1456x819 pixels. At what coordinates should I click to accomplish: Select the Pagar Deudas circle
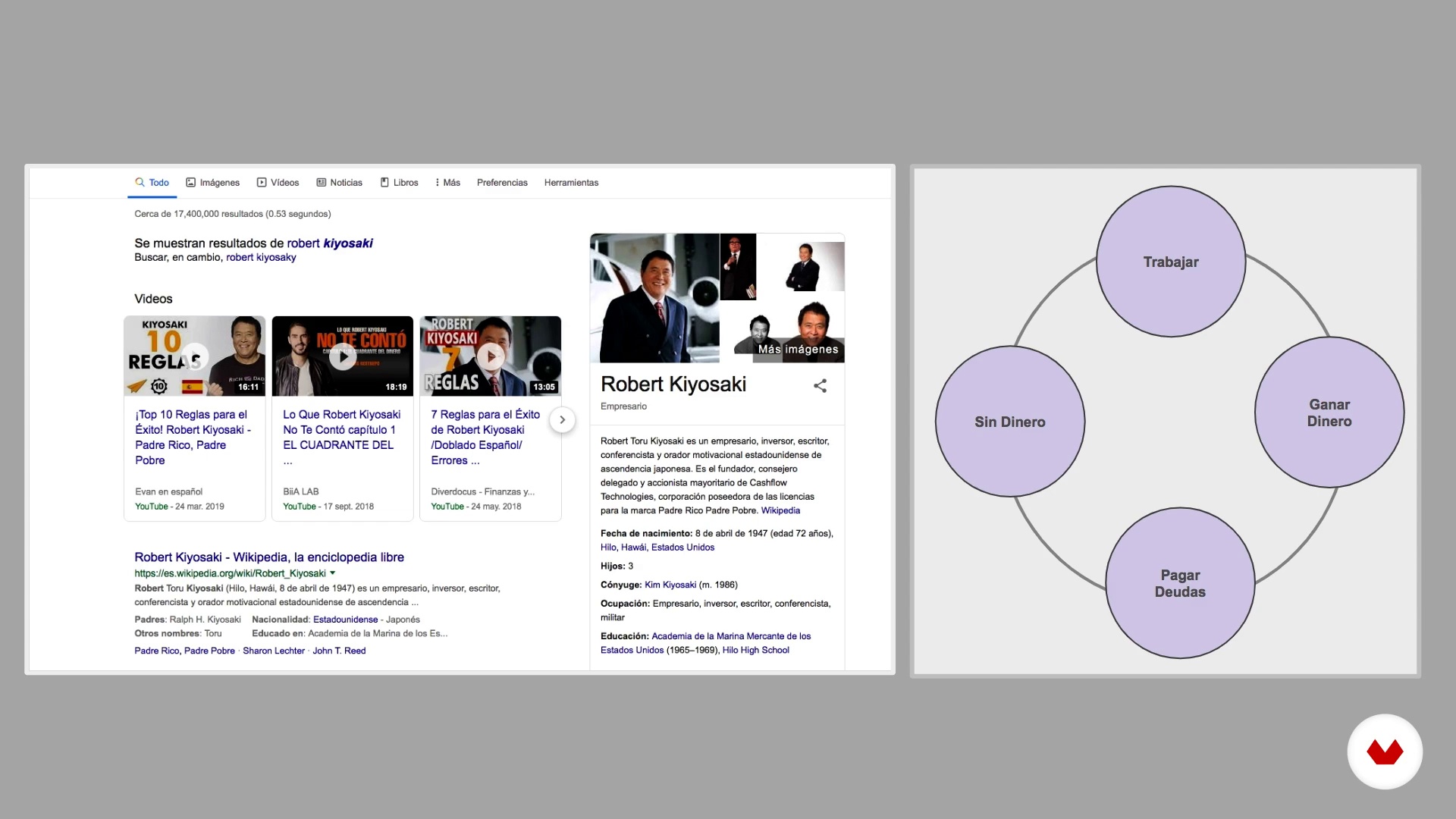click(x=1180, y=583)
